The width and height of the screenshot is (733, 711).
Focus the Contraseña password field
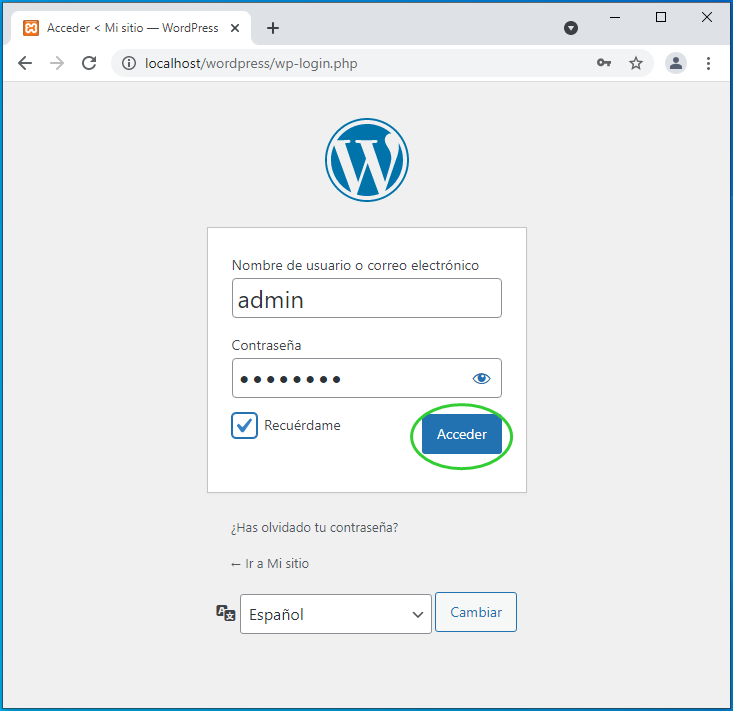click(x=367, y=378)
